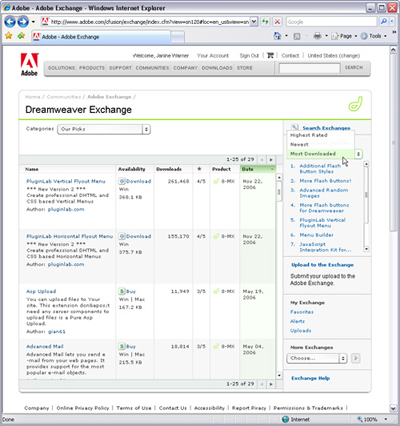
Task: Open the DOWNLOADS navigation menu
Action: point(217,68)
